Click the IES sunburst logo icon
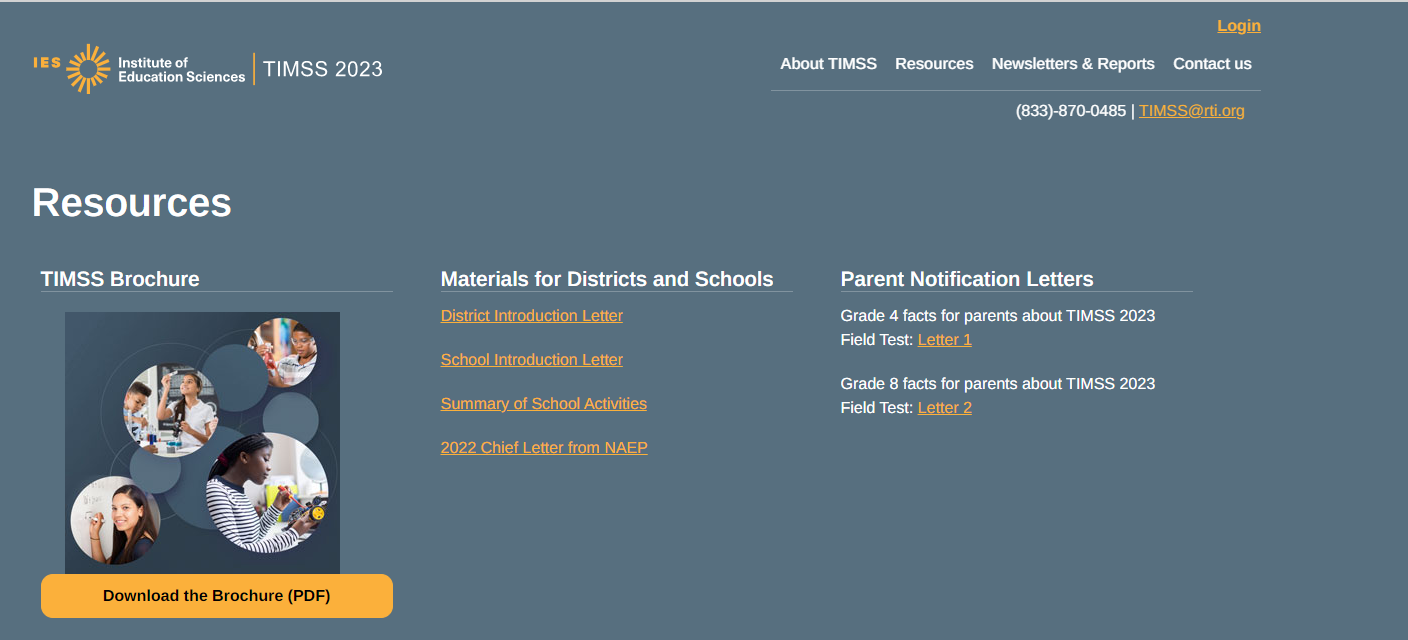 tap(87, 69)
